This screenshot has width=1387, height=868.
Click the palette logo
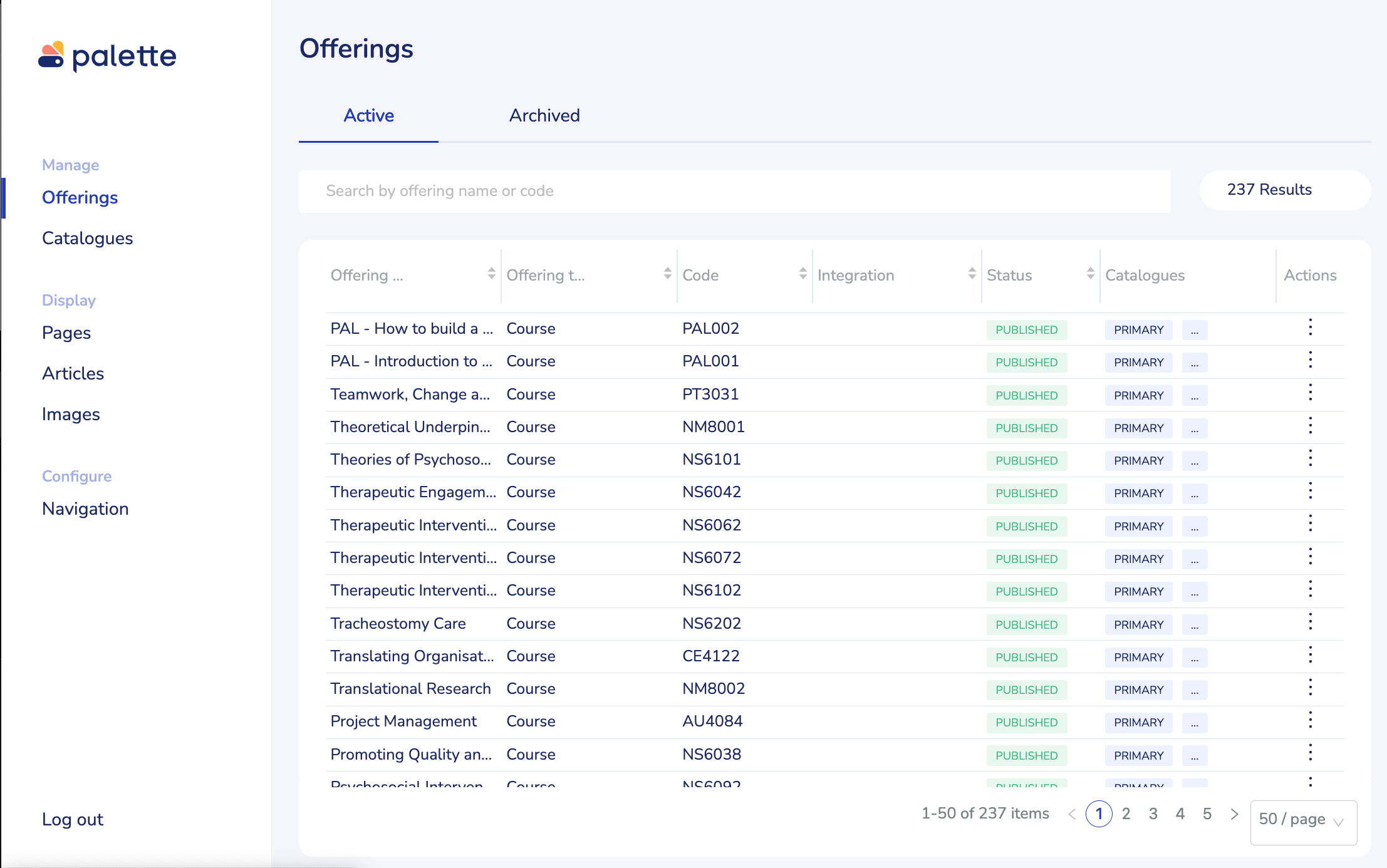click(x=107, y=56)
